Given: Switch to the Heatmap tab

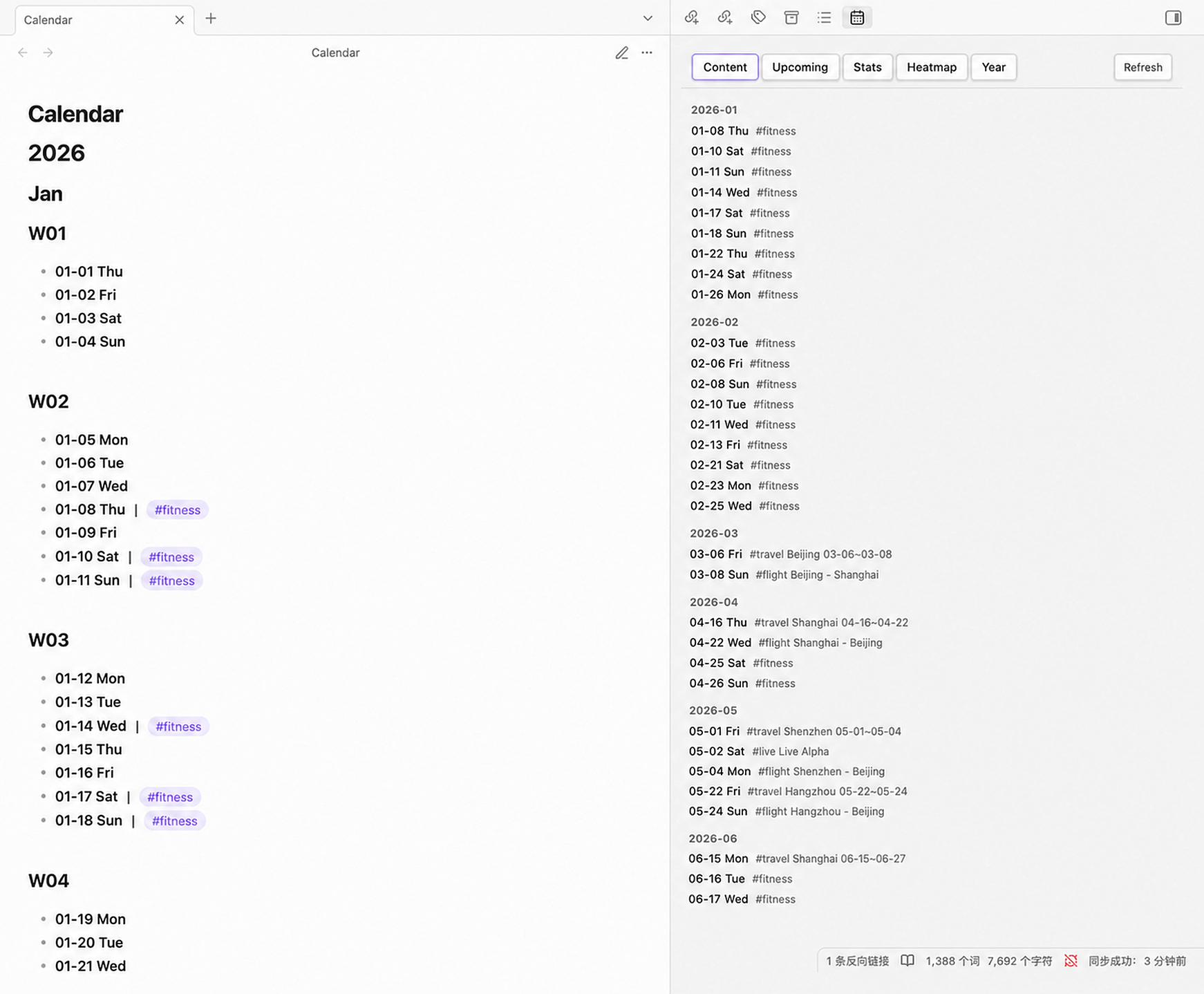Looking at the screenshot, I should tap(932, 67).
